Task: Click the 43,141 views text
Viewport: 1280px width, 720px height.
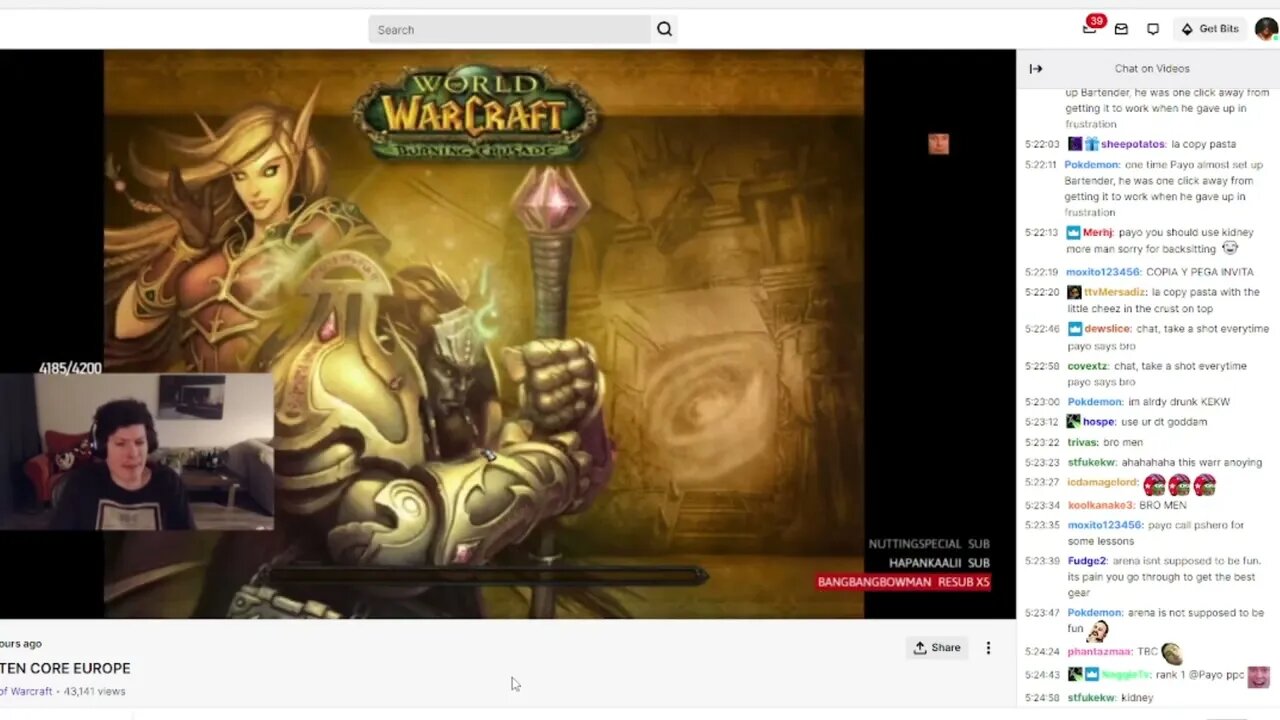Action: 95,691
